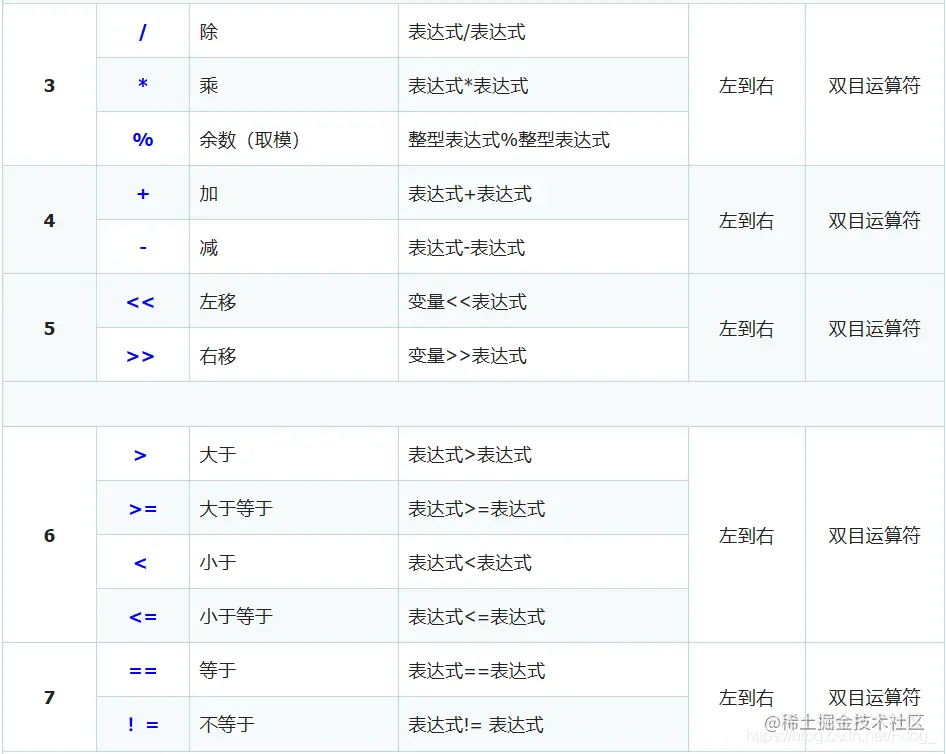Click the ">>" right shift operator
The image size is (946, 754).
142,355
